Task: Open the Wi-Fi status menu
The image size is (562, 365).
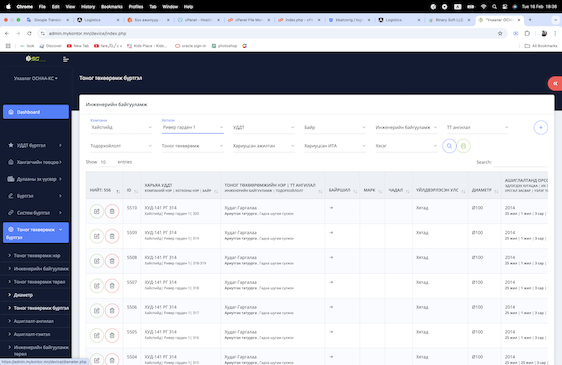Action: point(483,6)
